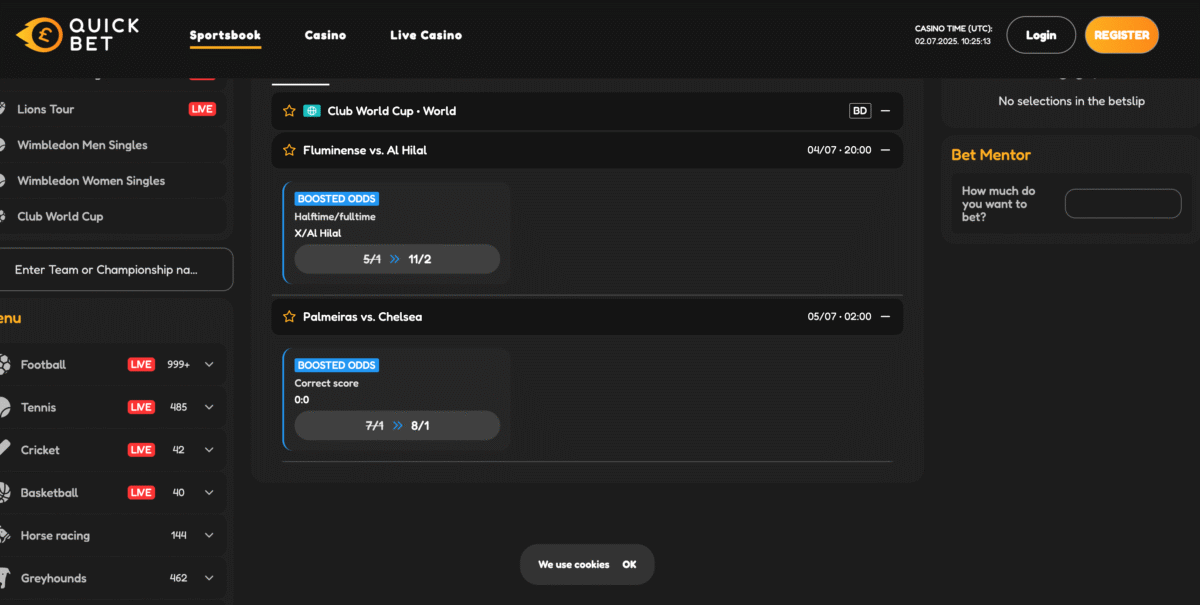Open Club World Cup sidebar link
Viewport: 1200px width, 605px height.
(60, 216)
